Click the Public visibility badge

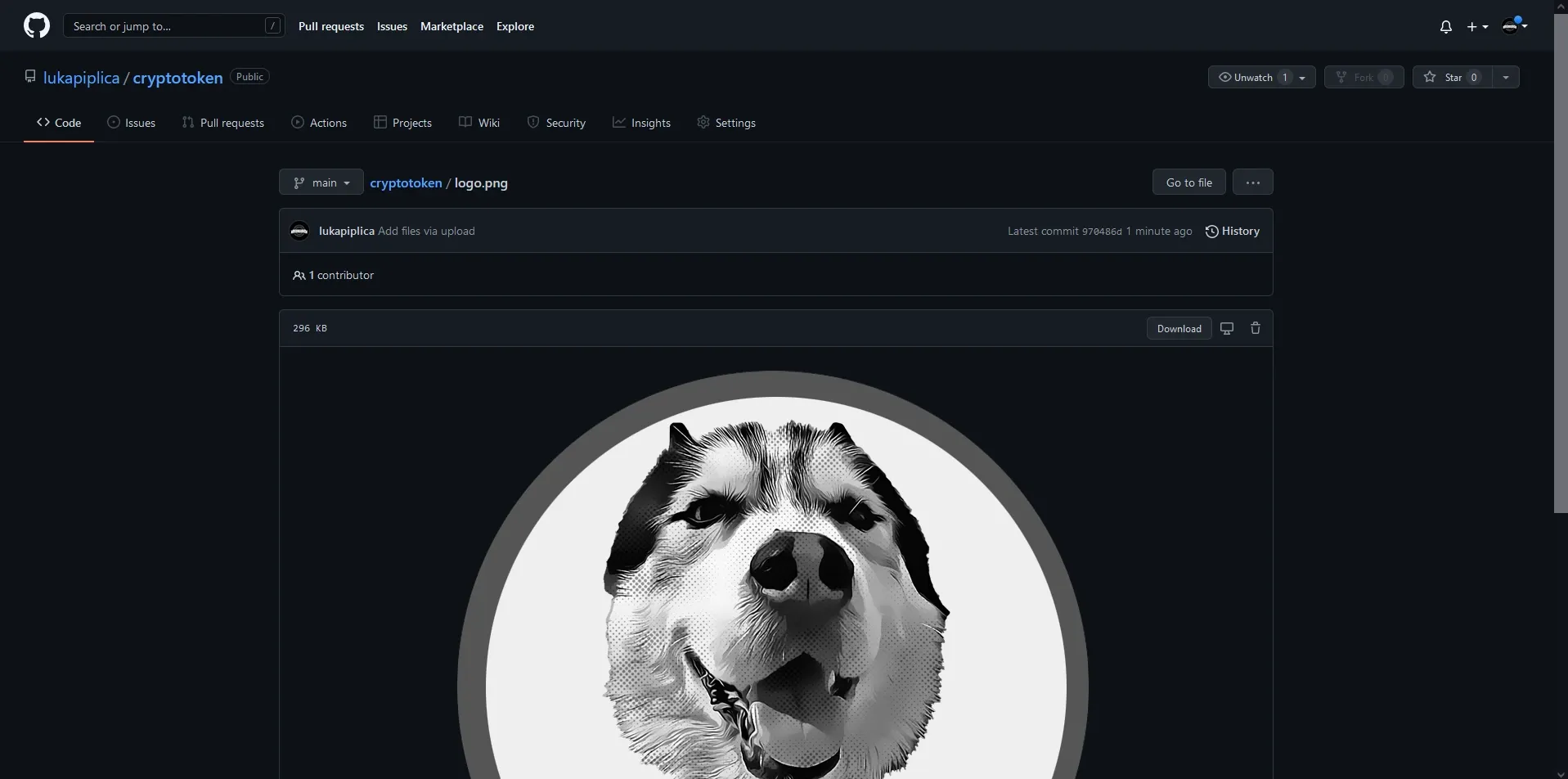coord(249,76)
